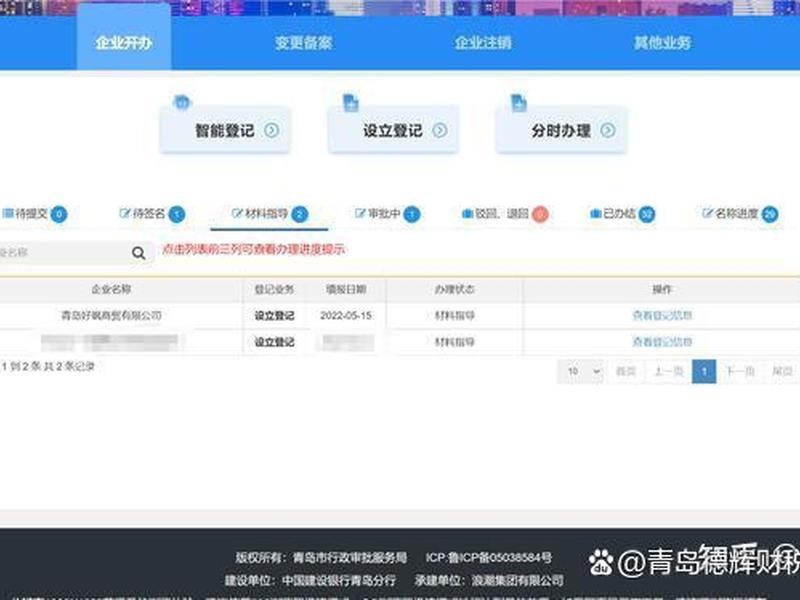
Task: Select the 已办结 status tab
Action: coord(622,214)
